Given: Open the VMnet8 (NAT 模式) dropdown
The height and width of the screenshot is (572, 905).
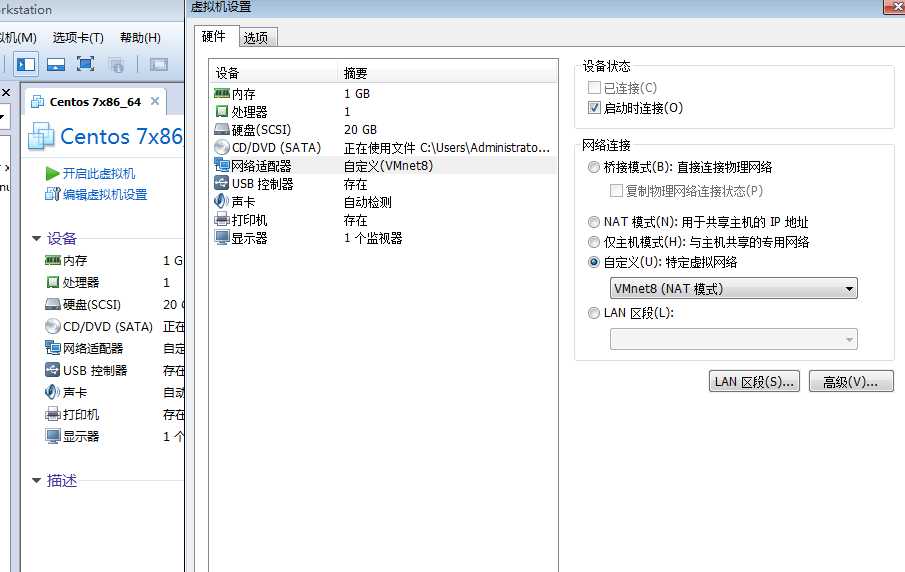Looking at the screenshot, I should coord(733,289).
